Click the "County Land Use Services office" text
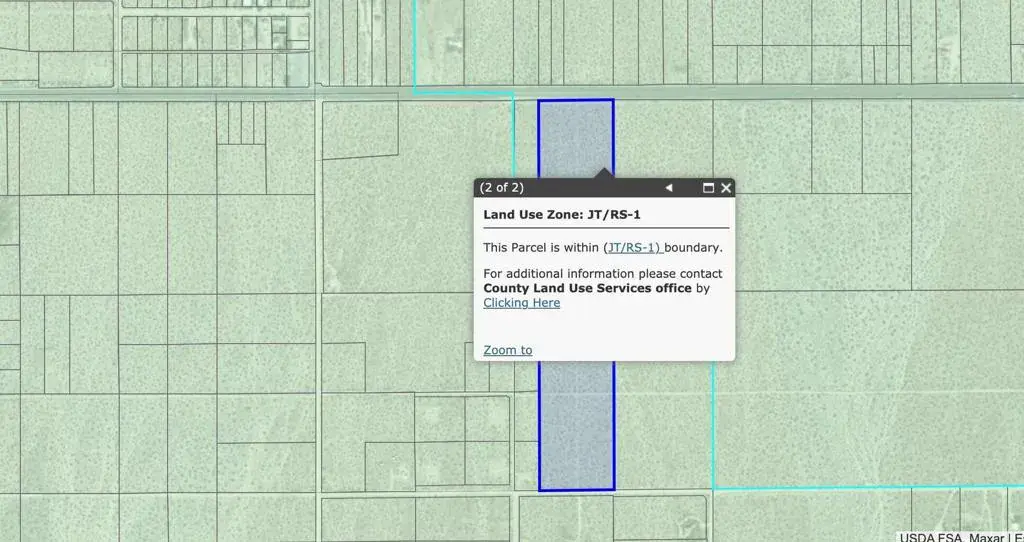The image size is (1024, 542). tap(587, 288)
